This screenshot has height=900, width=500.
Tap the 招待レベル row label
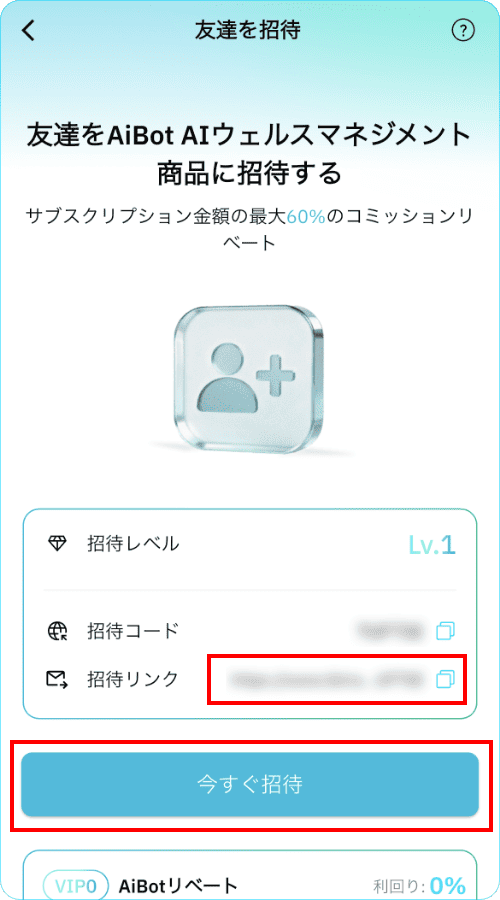133,544
